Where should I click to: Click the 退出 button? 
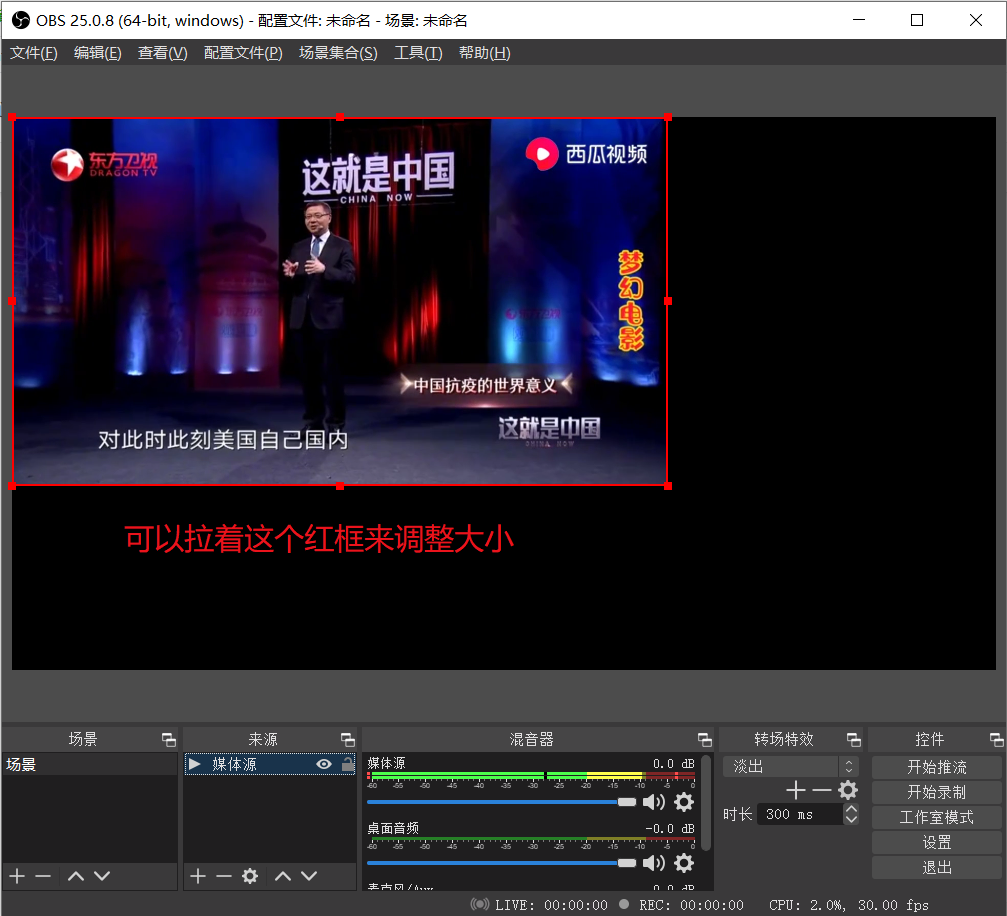coord(936,867)
